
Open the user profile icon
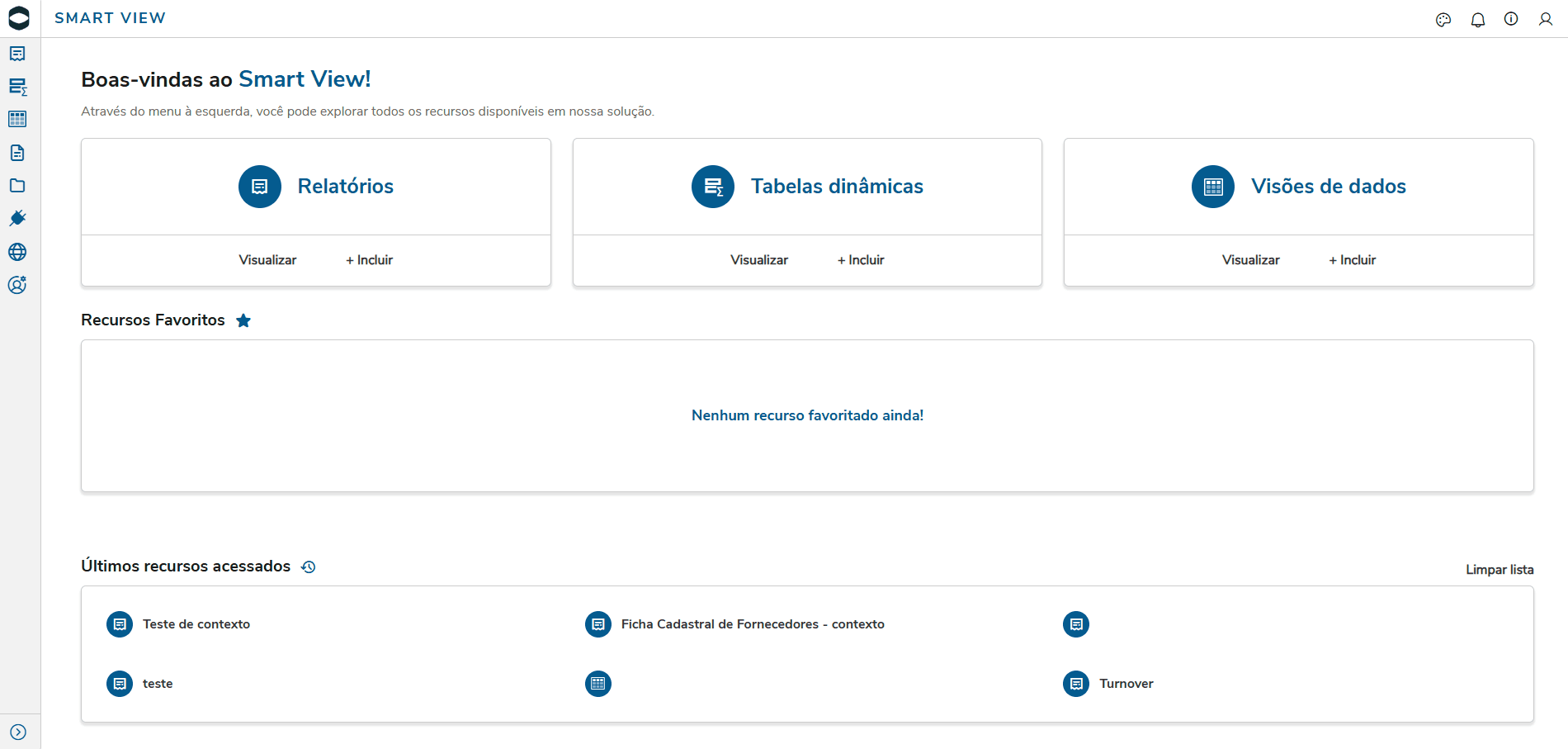[x=1546, y=19]
